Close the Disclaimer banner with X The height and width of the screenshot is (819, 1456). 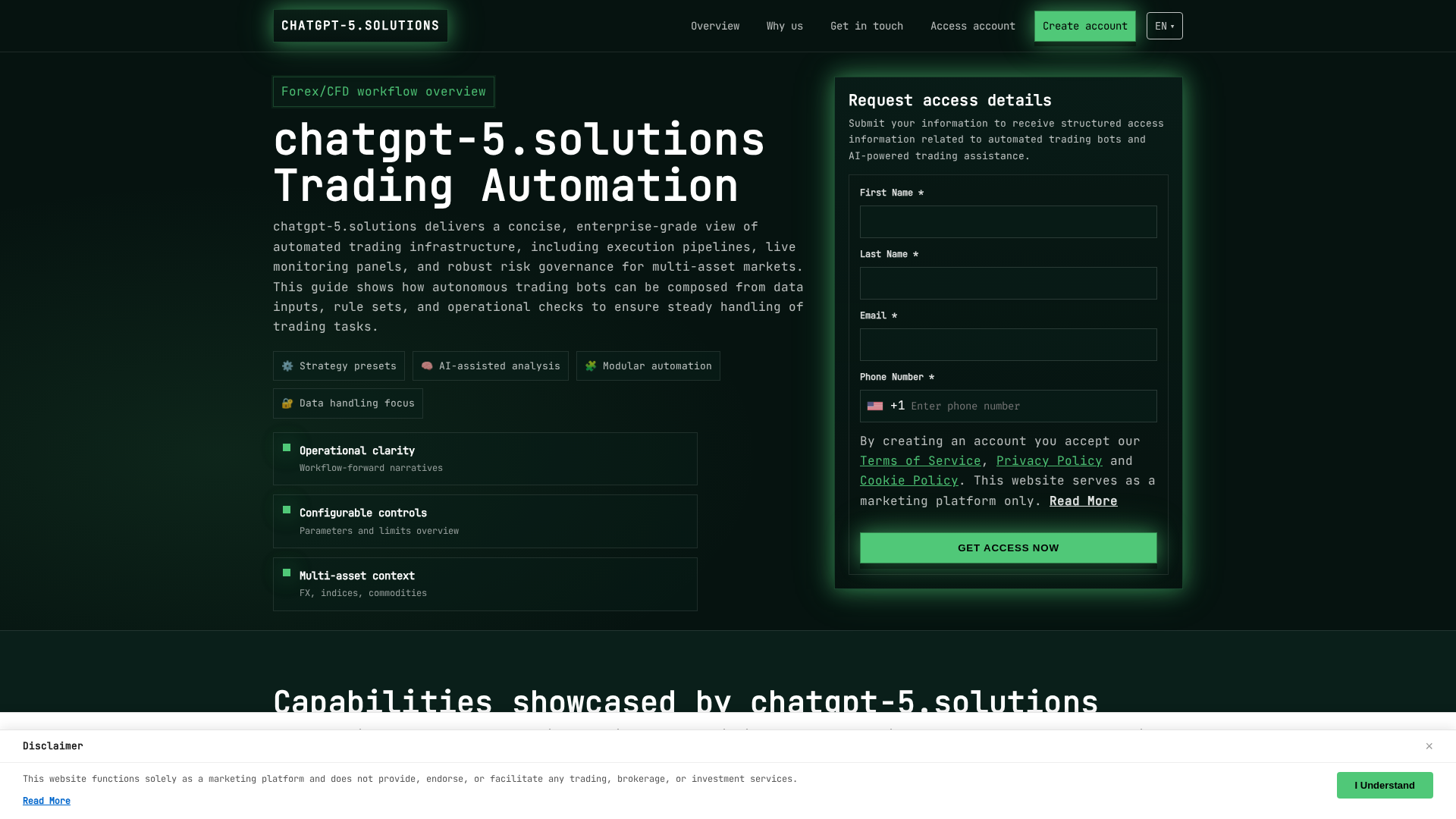(1429, 746)
